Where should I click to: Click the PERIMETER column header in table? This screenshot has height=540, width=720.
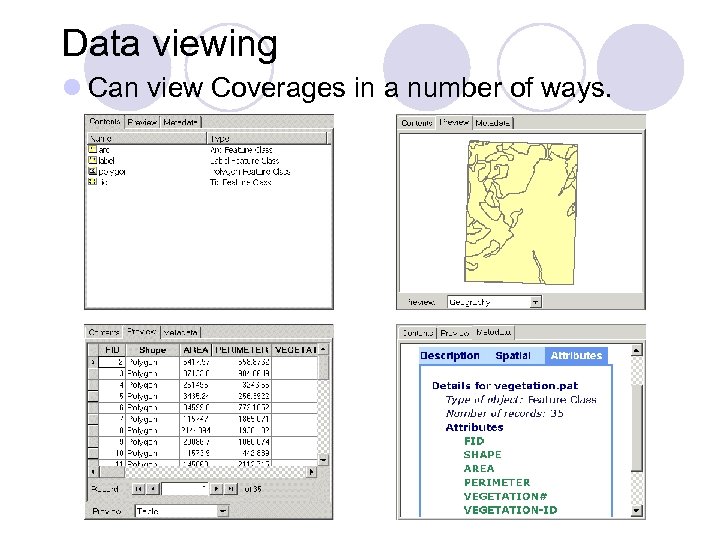click(x=242, y=350)
